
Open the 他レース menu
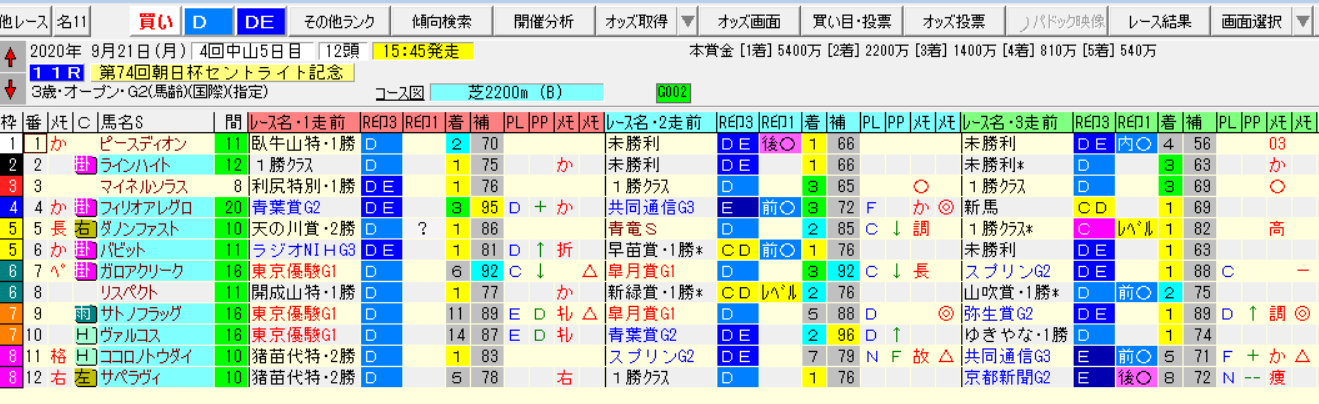[x=23, y=21]
